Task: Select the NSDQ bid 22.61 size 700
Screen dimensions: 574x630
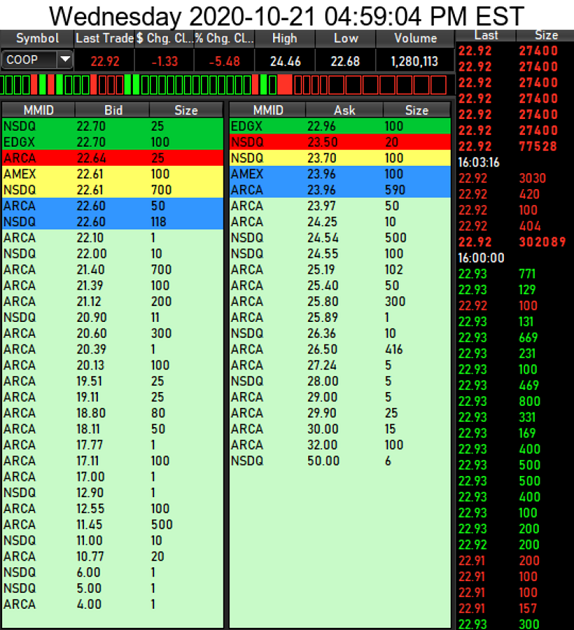Action: [112, 190]
